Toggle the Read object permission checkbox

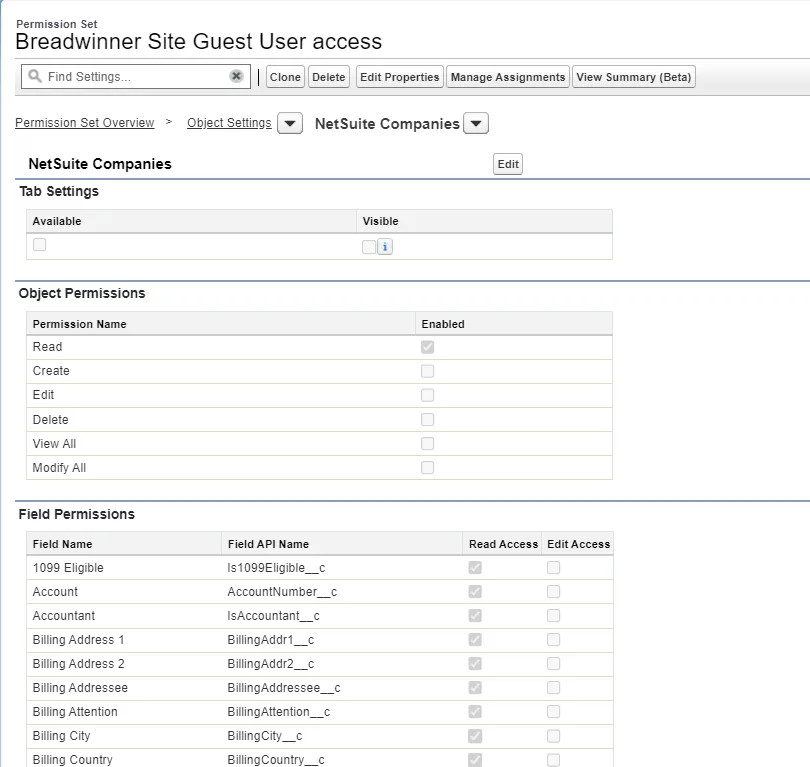tap(427, 347)
